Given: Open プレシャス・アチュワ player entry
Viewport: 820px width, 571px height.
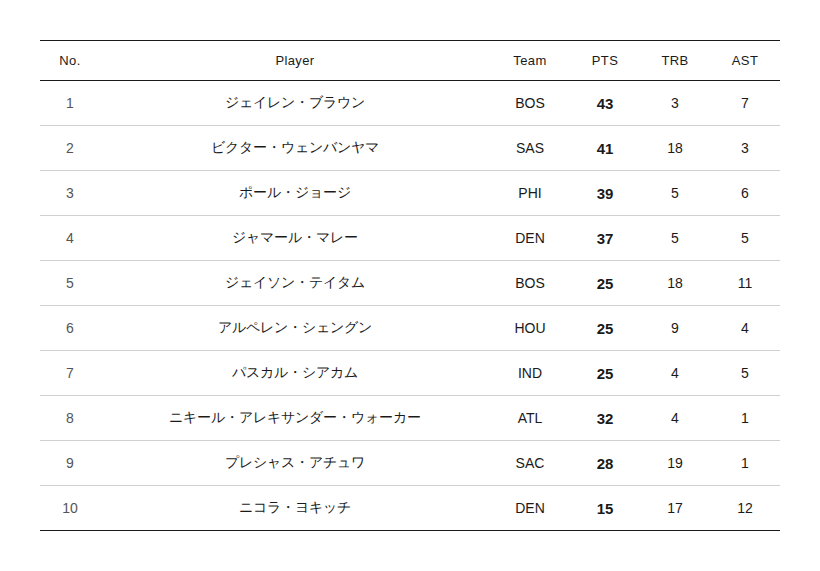Looking at the screenshot, I should 295,463.
